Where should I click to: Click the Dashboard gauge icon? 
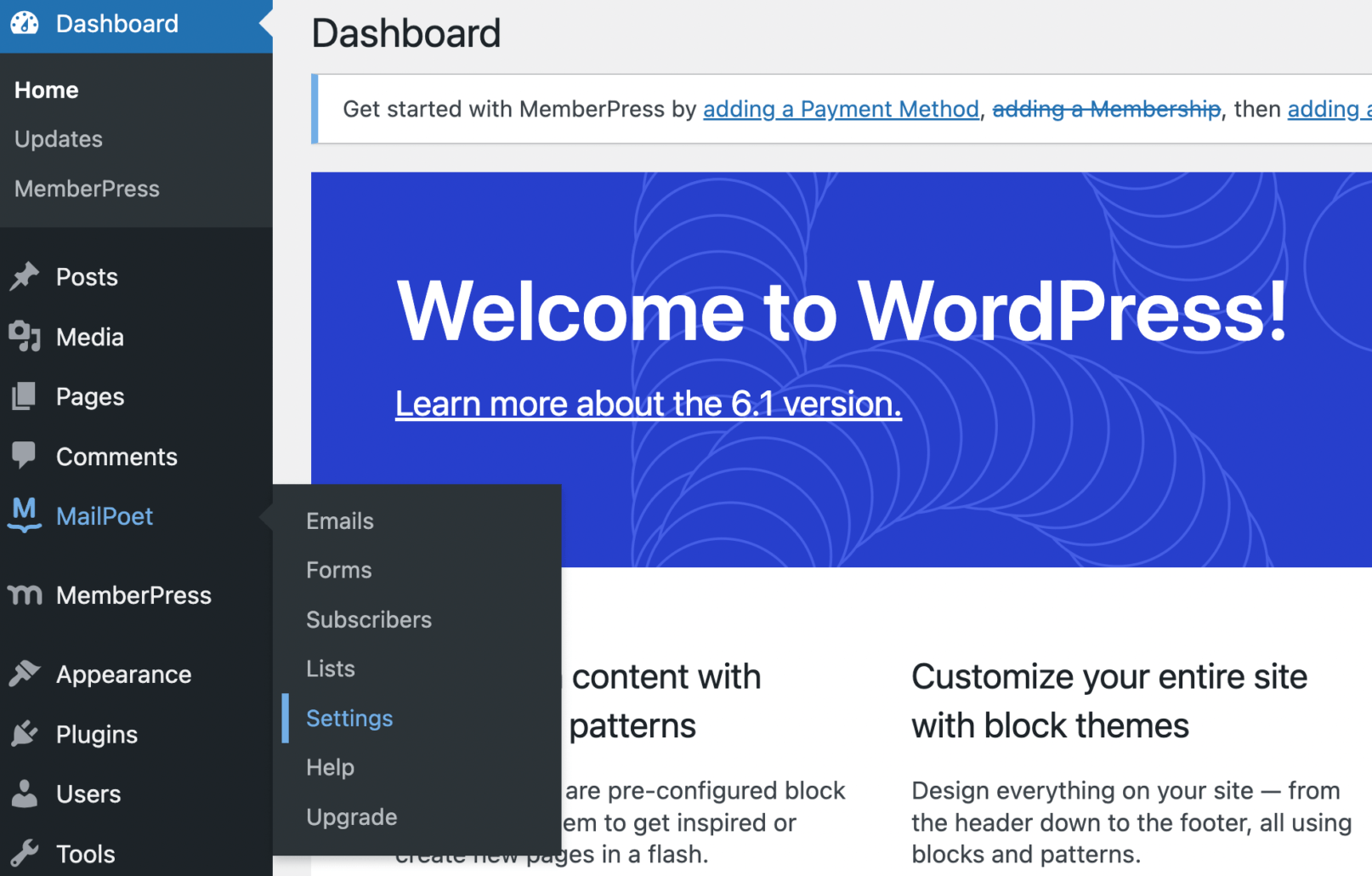coord(25,23)
